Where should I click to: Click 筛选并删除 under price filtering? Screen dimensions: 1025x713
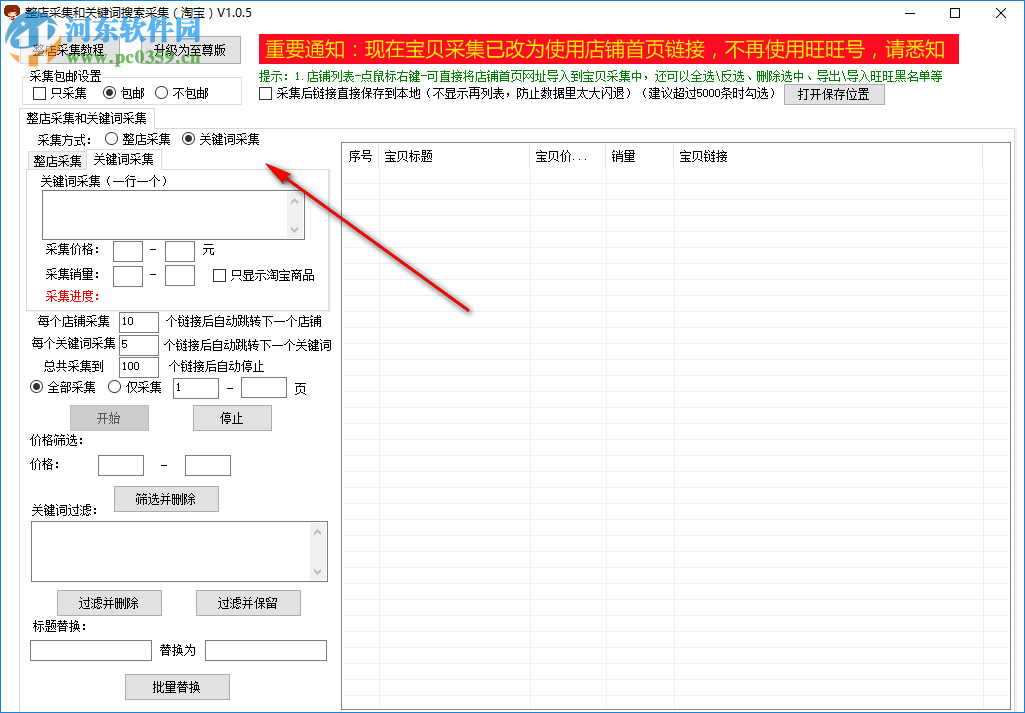point(166,498)
